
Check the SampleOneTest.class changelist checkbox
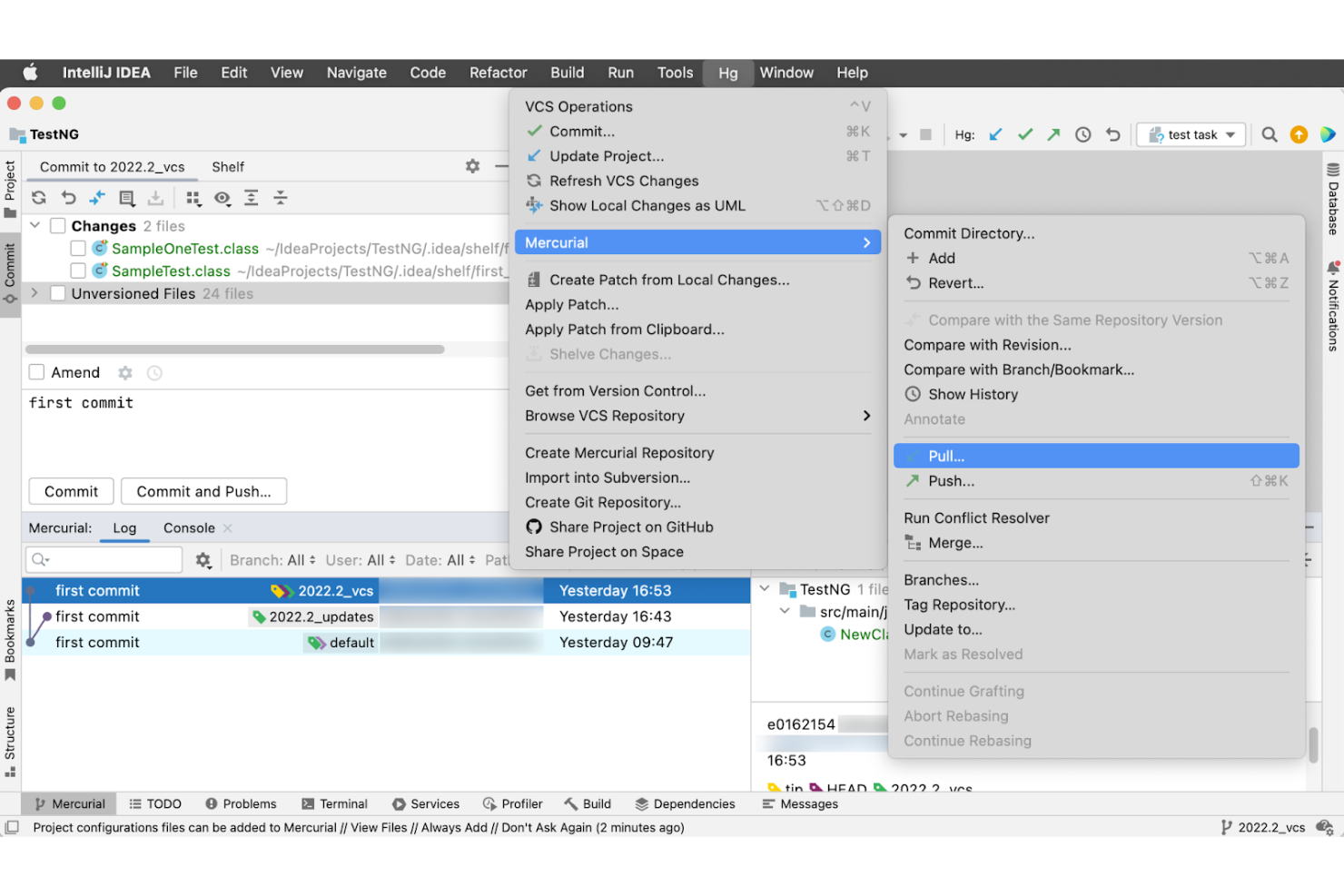coord(78,248)
